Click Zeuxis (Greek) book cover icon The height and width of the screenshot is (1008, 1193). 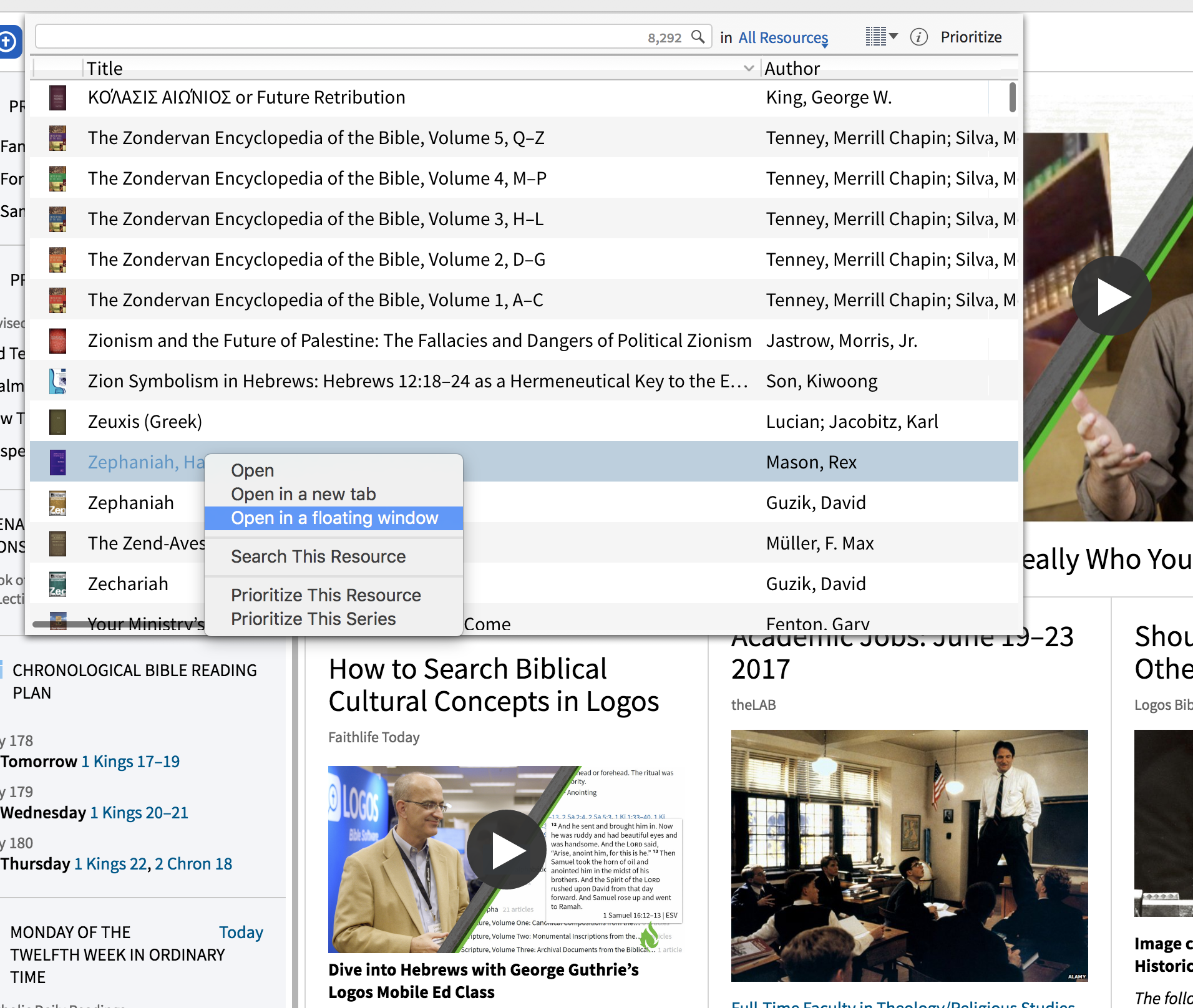click(57, 422)
